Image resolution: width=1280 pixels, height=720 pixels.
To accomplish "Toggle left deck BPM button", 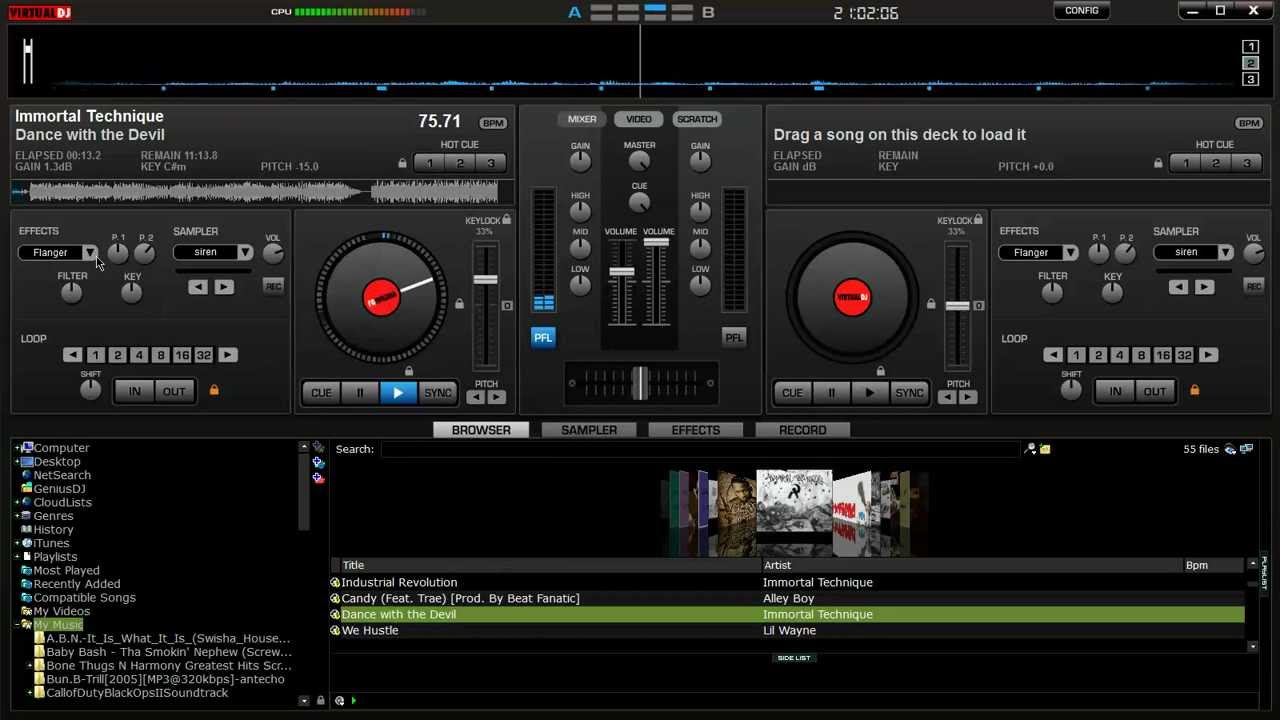I will pyautogui.click(x=493, y=123).
